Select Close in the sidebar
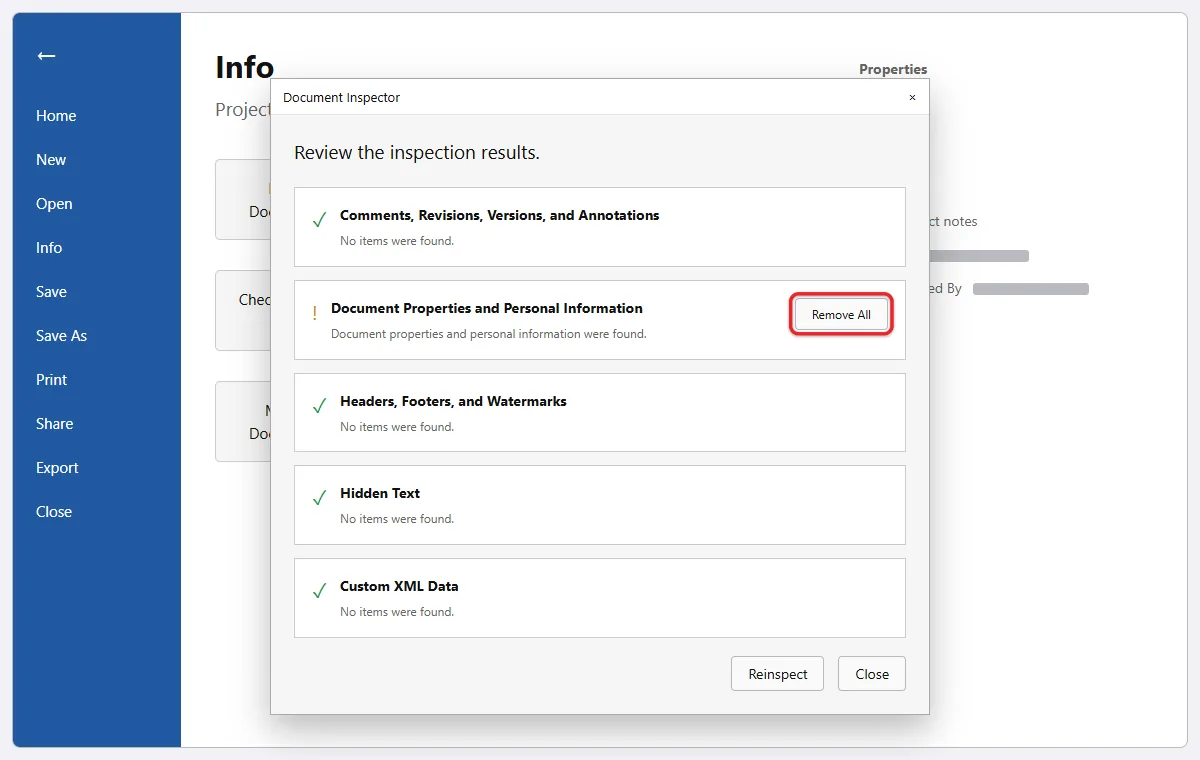This screenshot has height=760, width=1200. [x=54, y=512]
